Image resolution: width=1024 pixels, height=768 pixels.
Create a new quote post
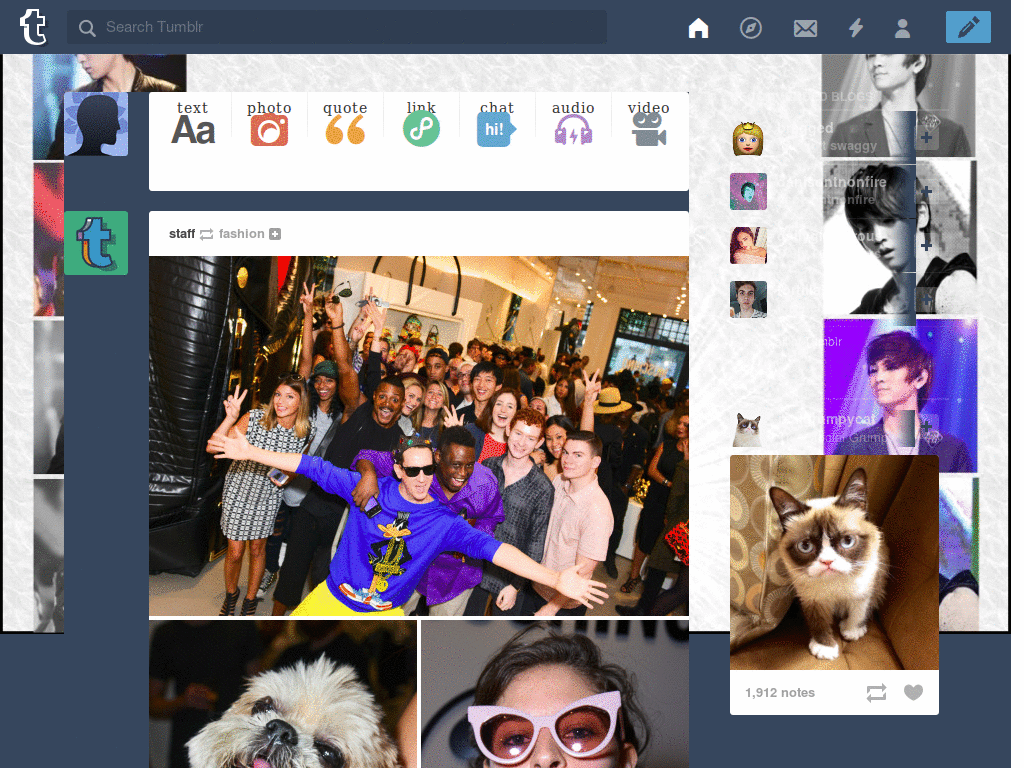tap(345, 123)
